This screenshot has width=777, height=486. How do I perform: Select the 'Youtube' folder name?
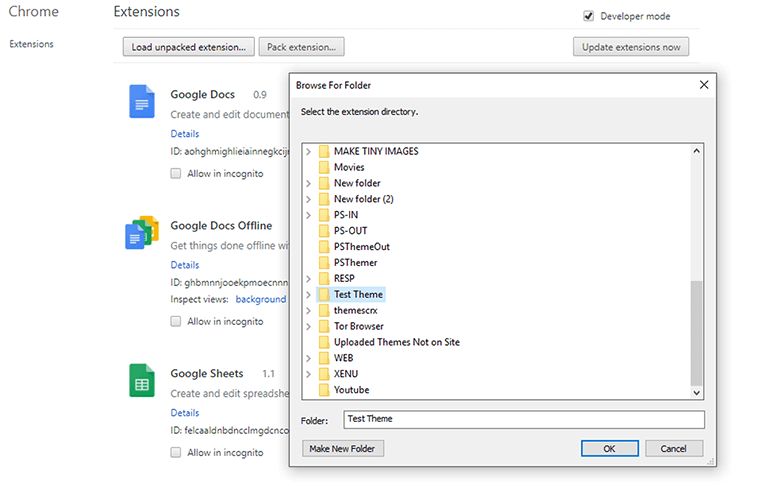pos(351,389)
